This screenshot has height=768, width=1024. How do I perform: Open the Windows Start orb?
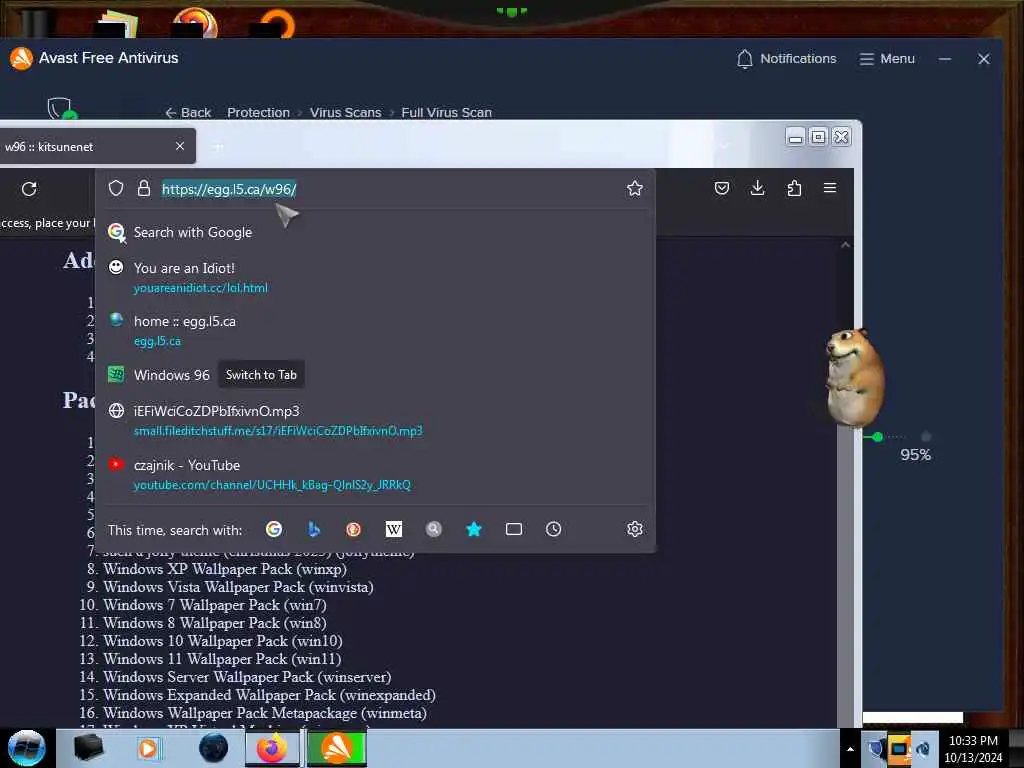[26, 748]
